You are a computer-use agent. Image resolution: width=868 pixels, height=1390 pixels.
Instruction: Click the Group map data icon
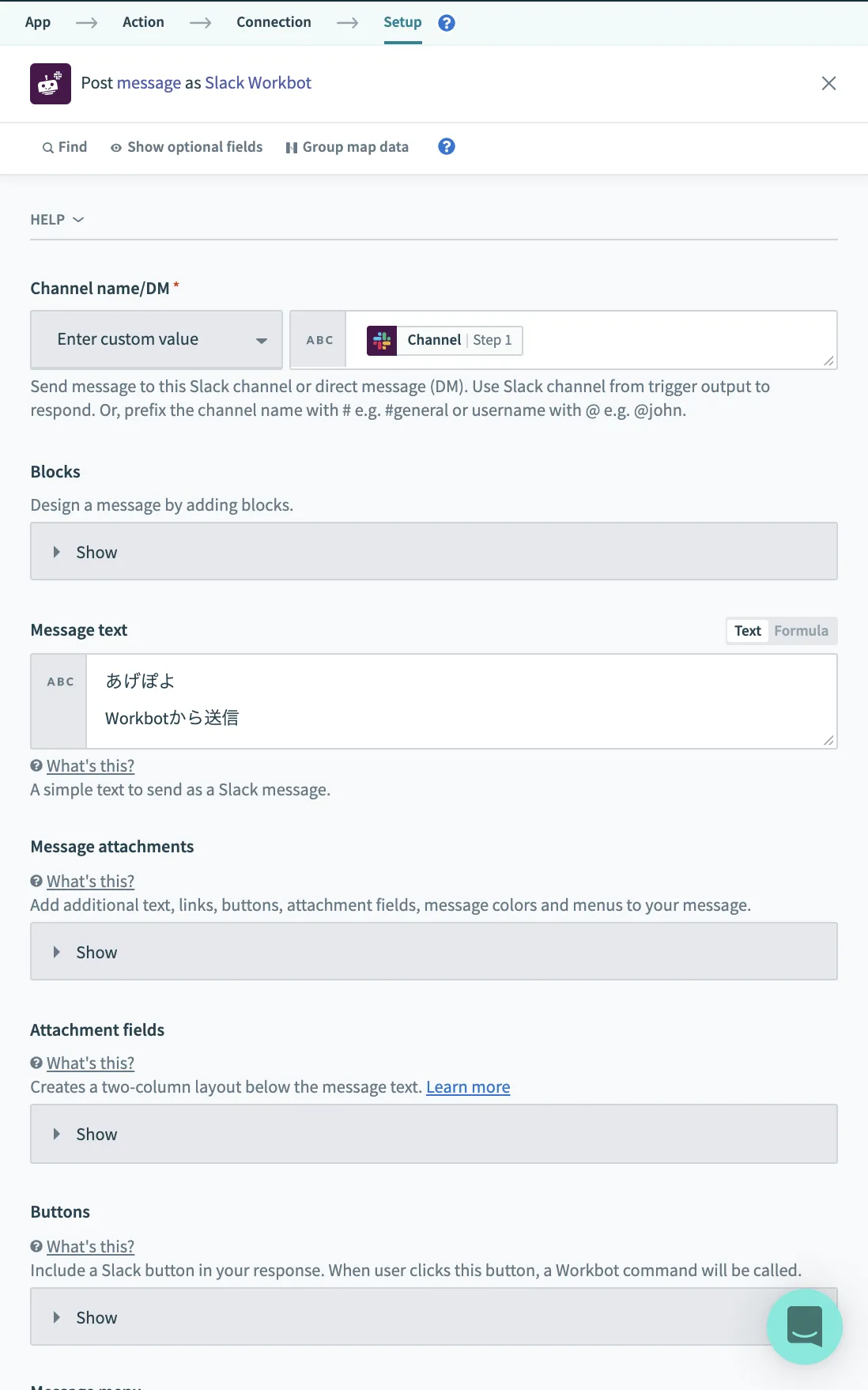click(292, 148)
